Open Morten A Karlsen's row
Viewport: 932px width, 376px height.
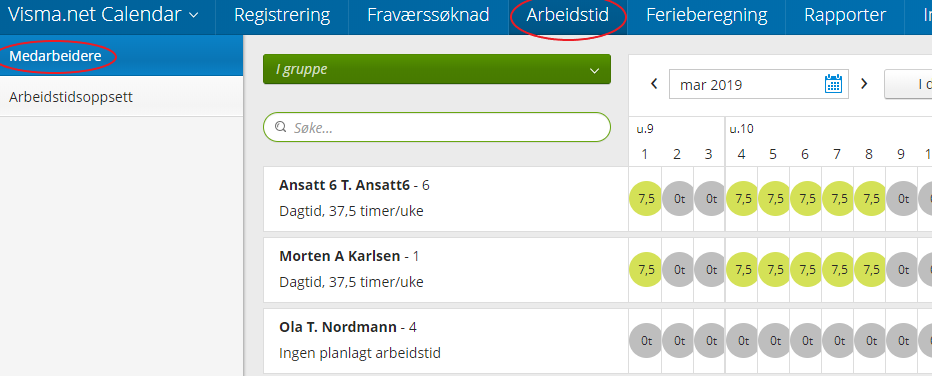pos(446,270)
